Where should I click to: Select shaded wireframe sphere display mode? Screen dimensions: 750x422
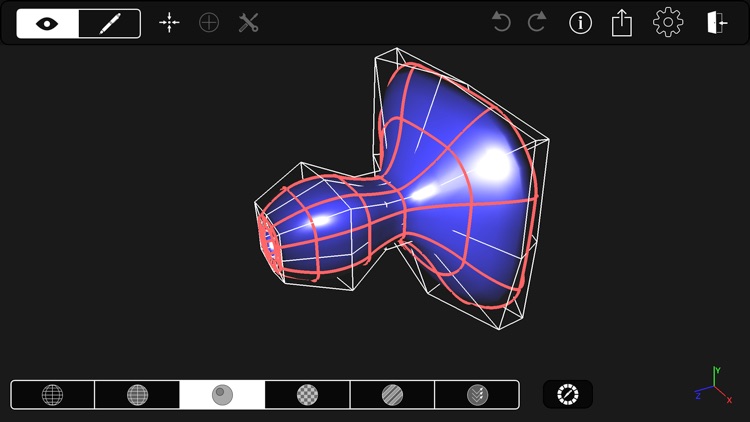pyautogui.click(x=137, y=395)
